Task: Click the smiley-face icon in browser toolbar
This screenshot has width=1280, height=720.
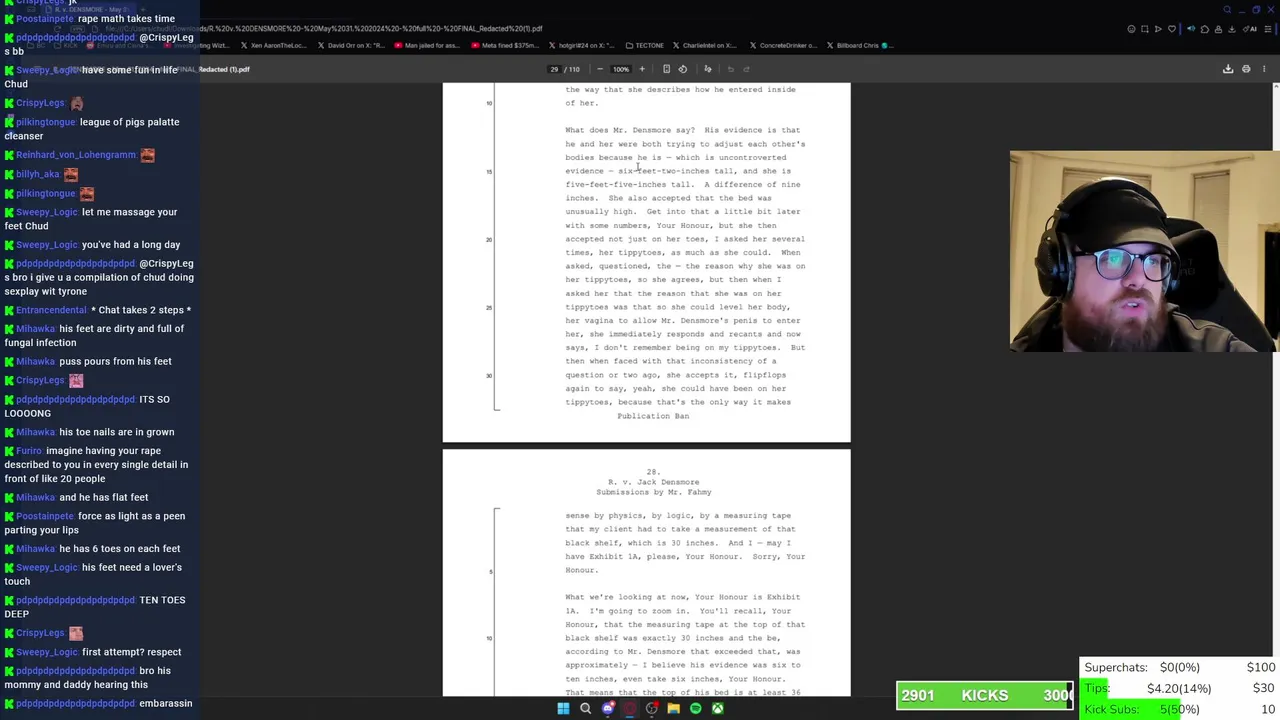Action: tap(1131, 29)
